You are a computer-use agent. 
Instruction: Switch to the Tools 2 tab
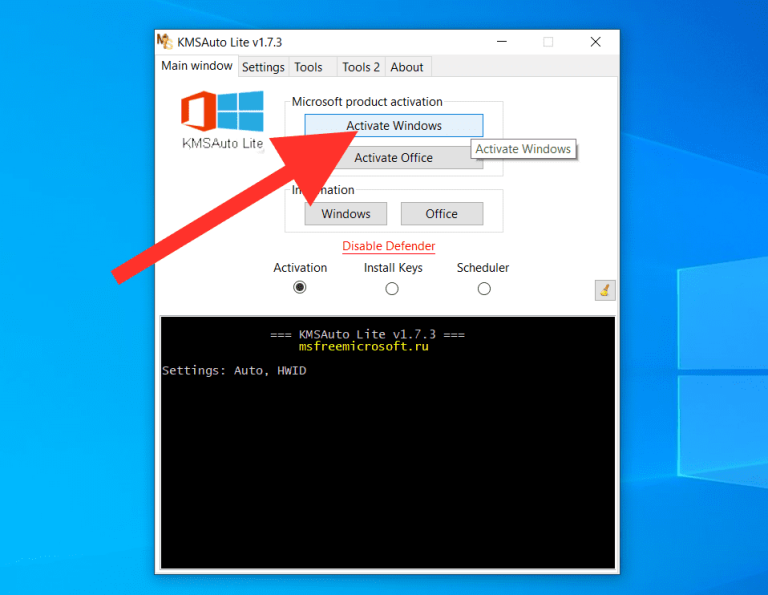361,67
